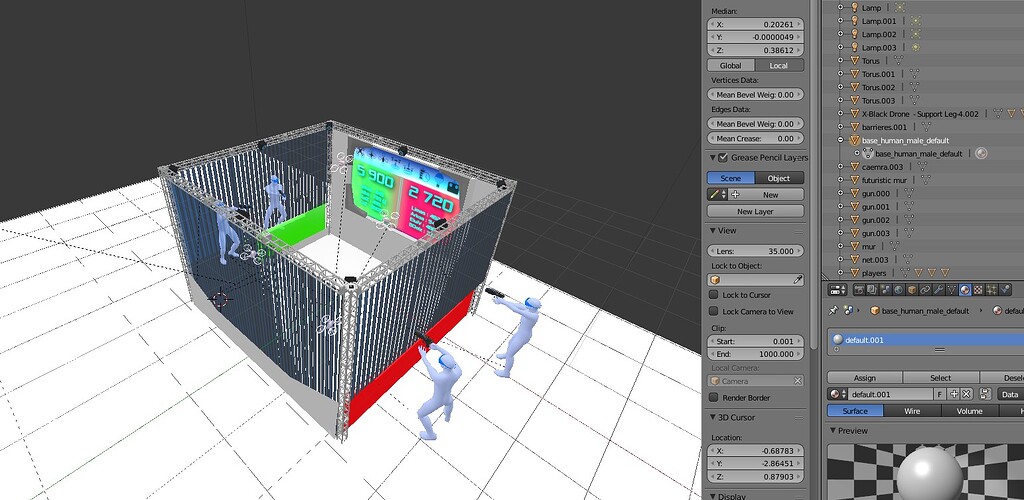Collapse the View panel
Viewport: 1024px width, 500px height.
coord(712,230)
